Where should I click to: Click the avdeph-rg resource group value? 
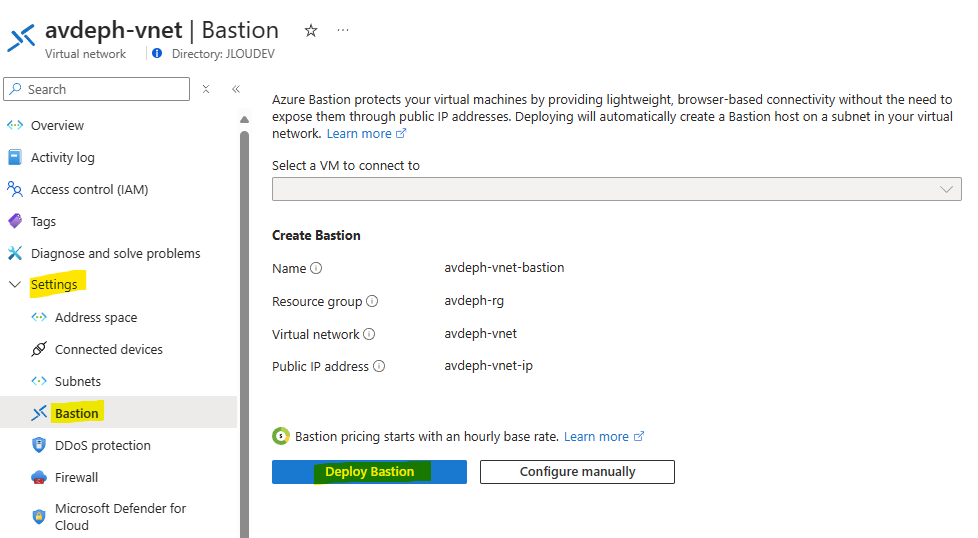(x=474, y=300)
